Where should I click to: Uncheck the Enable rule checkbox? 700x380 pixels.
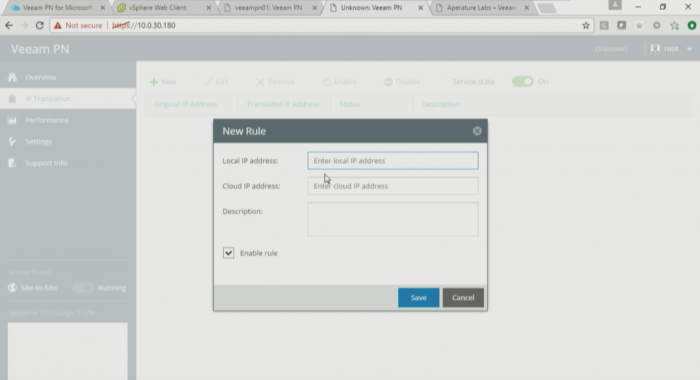(x=228, y=253)
